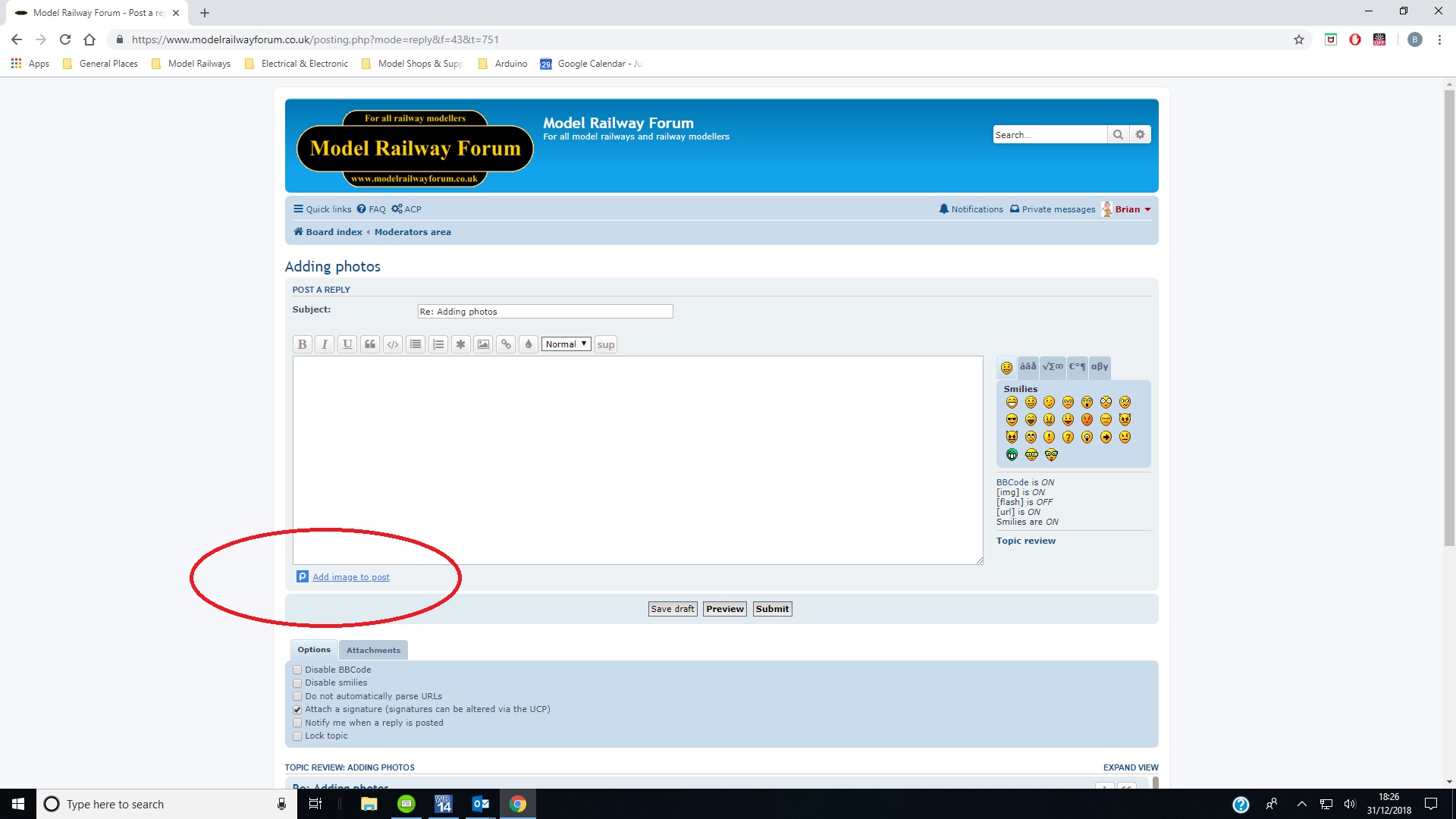This screenshot has width=1456, height=819.
Task: Insert the exclamation mark smiley
Action: (x=1050, y=437)
